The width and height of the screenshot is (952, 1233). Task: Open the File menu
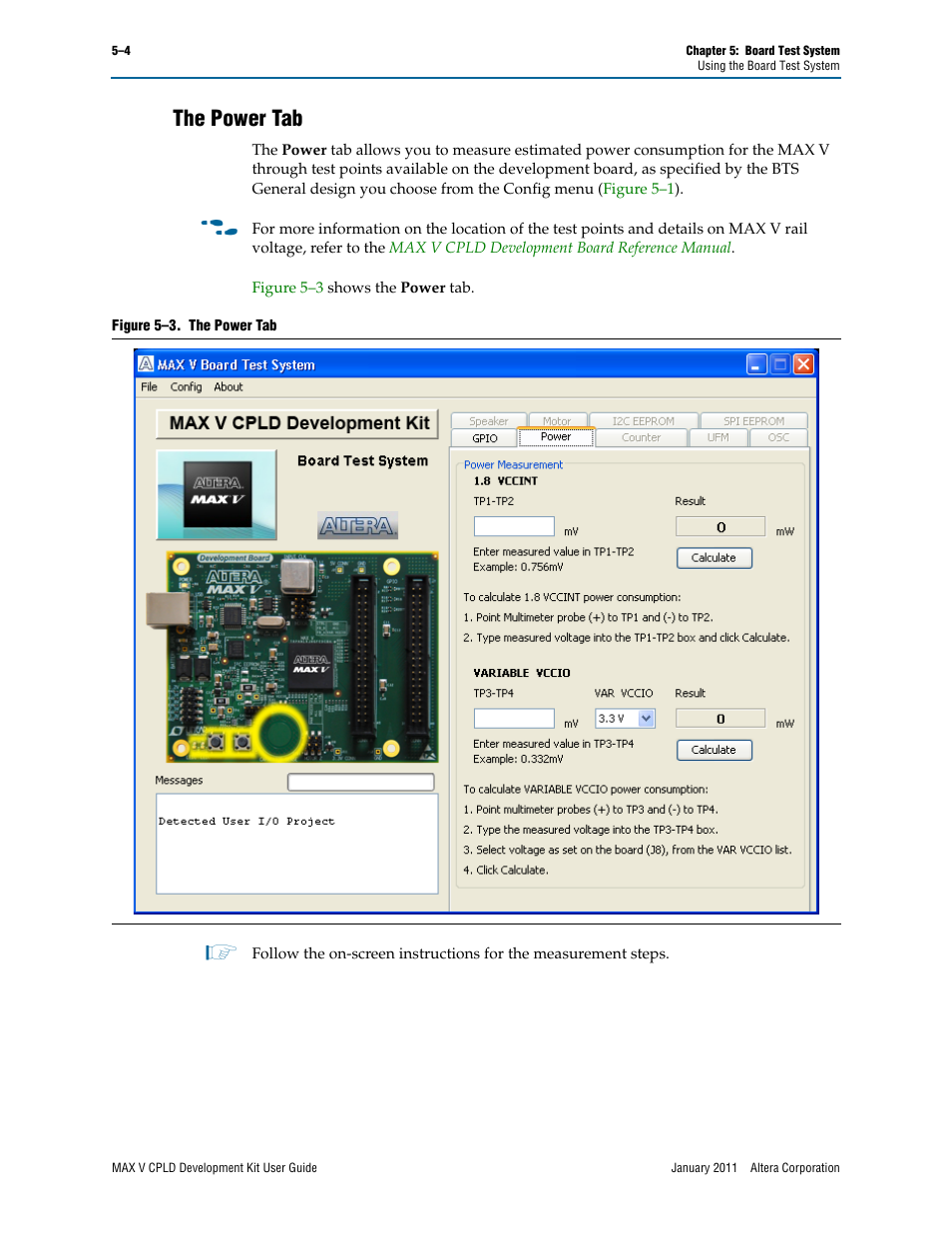[149, 387]
